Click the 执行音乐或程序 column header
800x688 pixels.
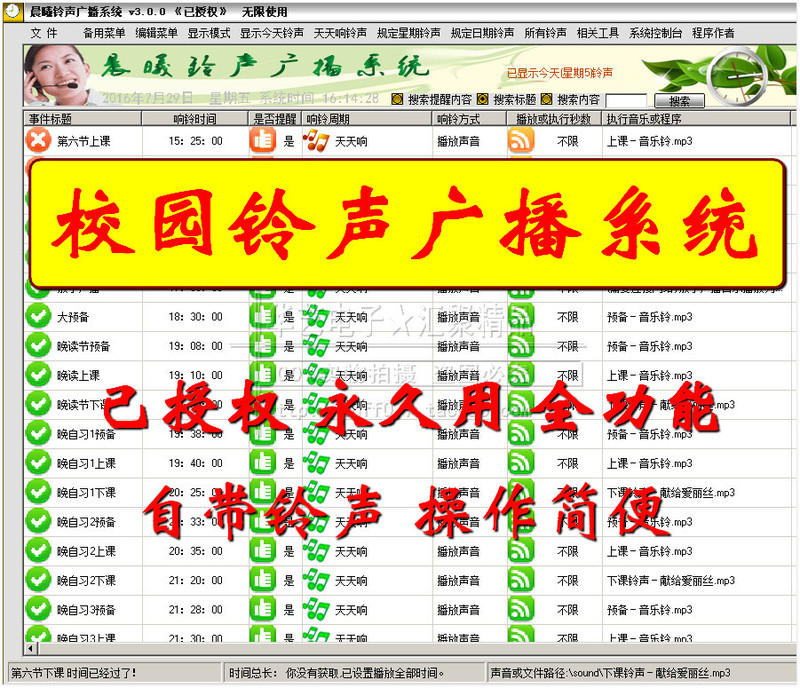[x=696, y=119]
